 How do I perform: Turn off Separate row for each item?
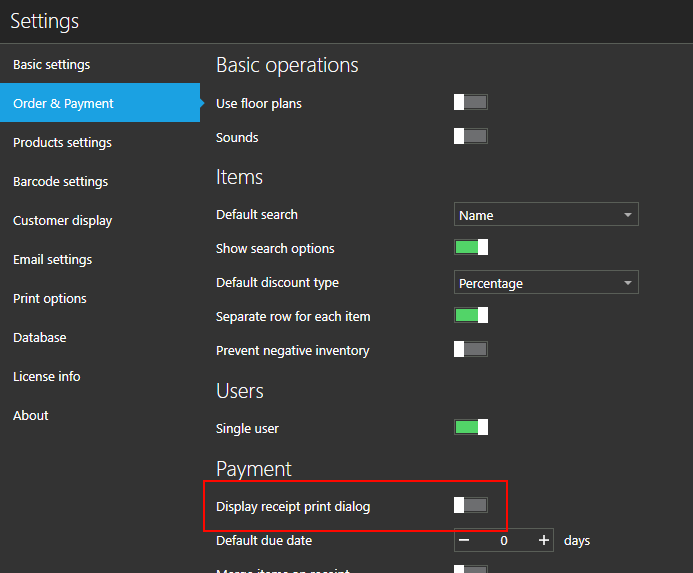(x=471, y=315)
